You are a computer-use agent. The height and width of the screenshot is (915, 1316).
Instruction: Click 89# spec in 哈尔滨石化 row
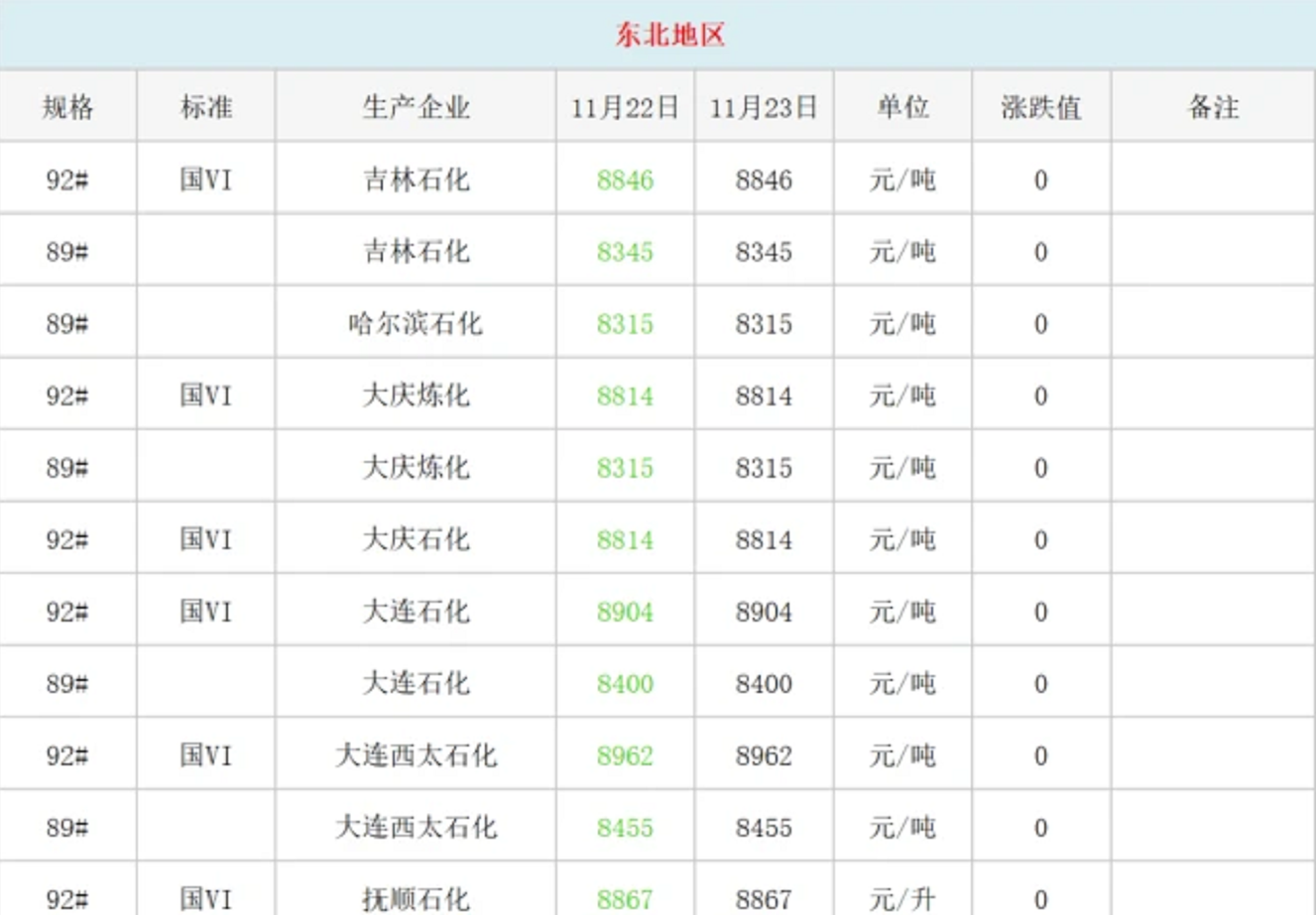tap(67, 324)
